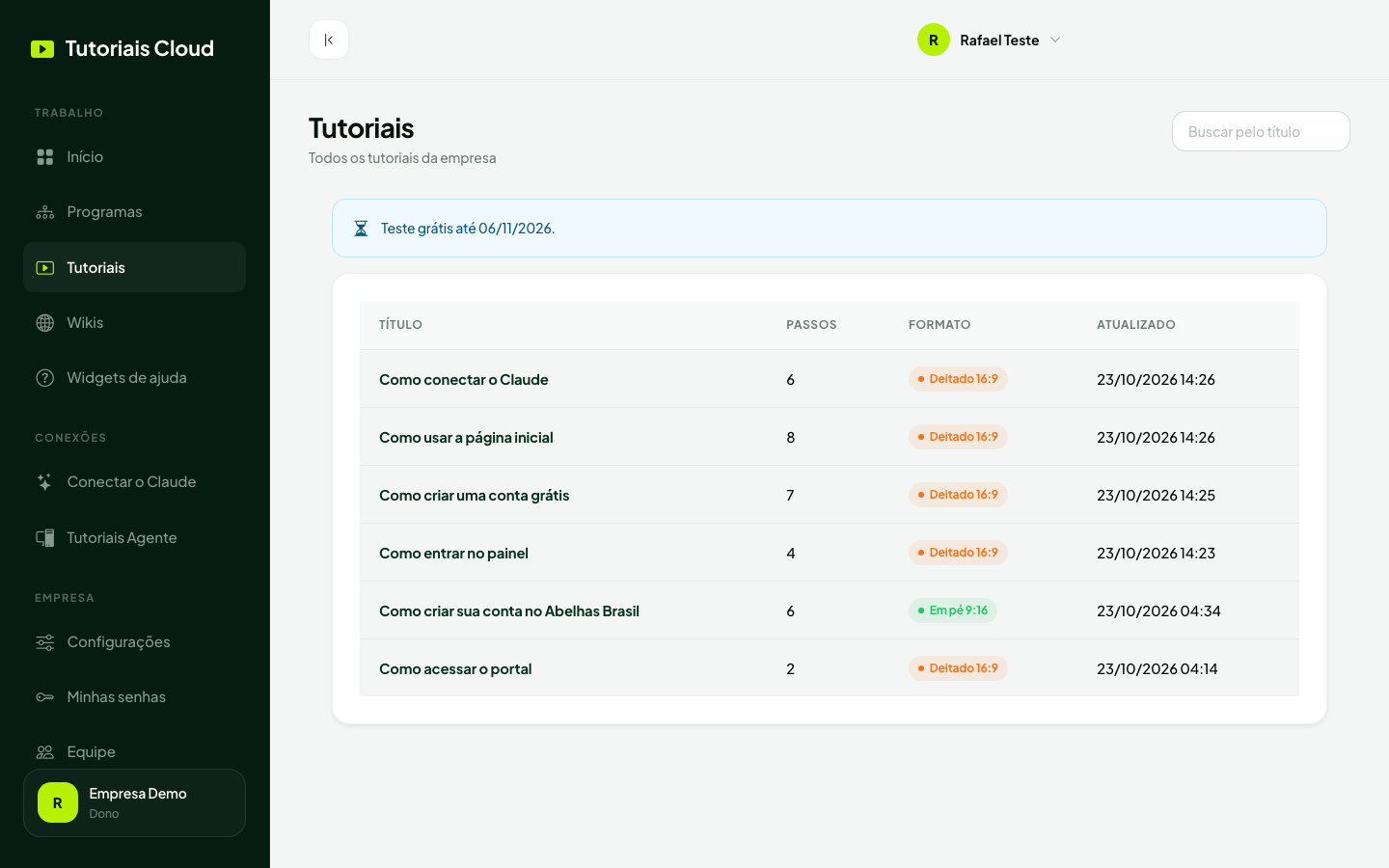Click the Widgets de ajuda question icon
Viewport: 1389px width, 868px height.
tap(45, 378)
